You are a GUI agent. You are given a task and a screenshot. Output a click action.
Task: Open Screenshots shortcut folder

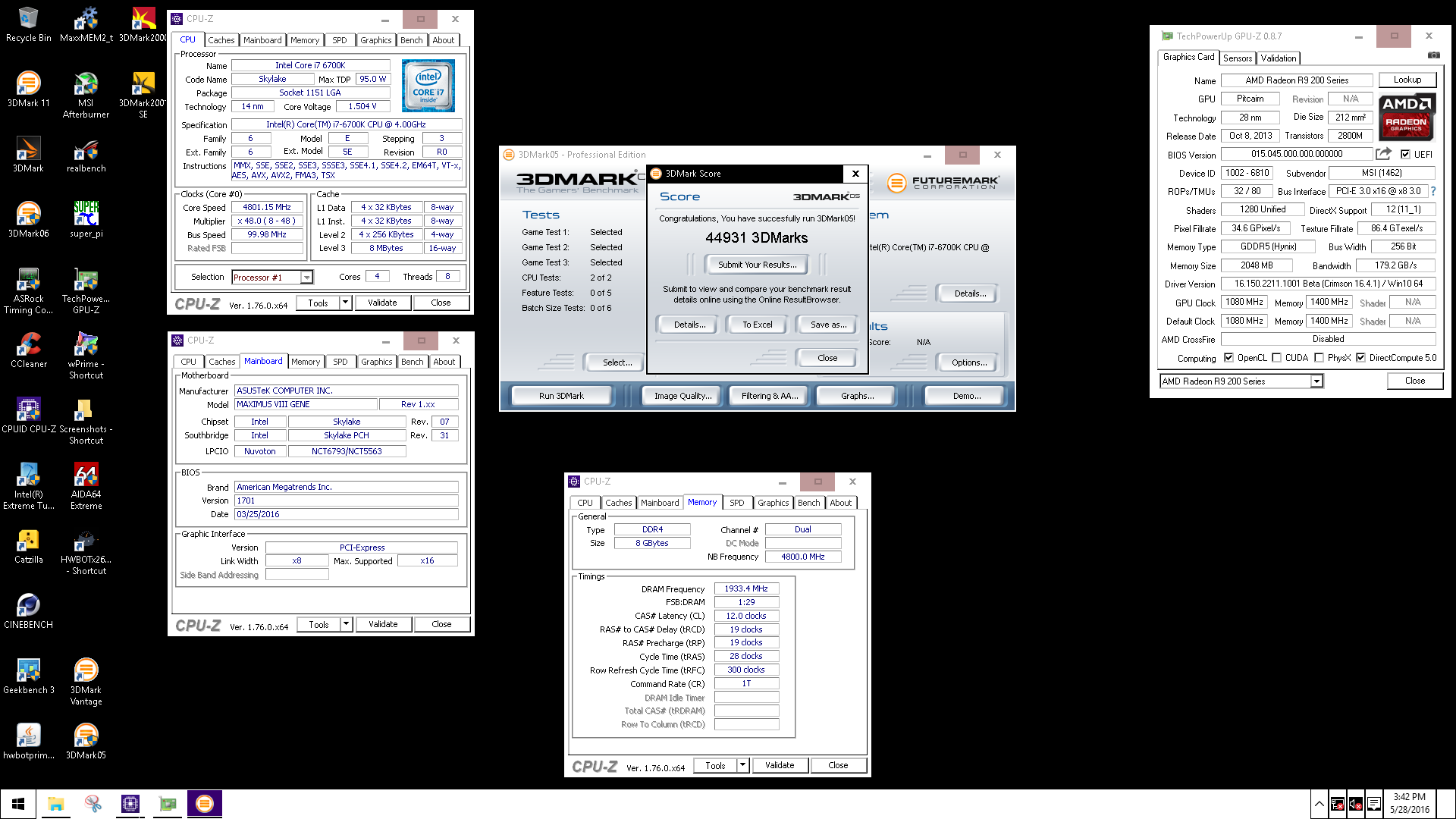(86, 421)
